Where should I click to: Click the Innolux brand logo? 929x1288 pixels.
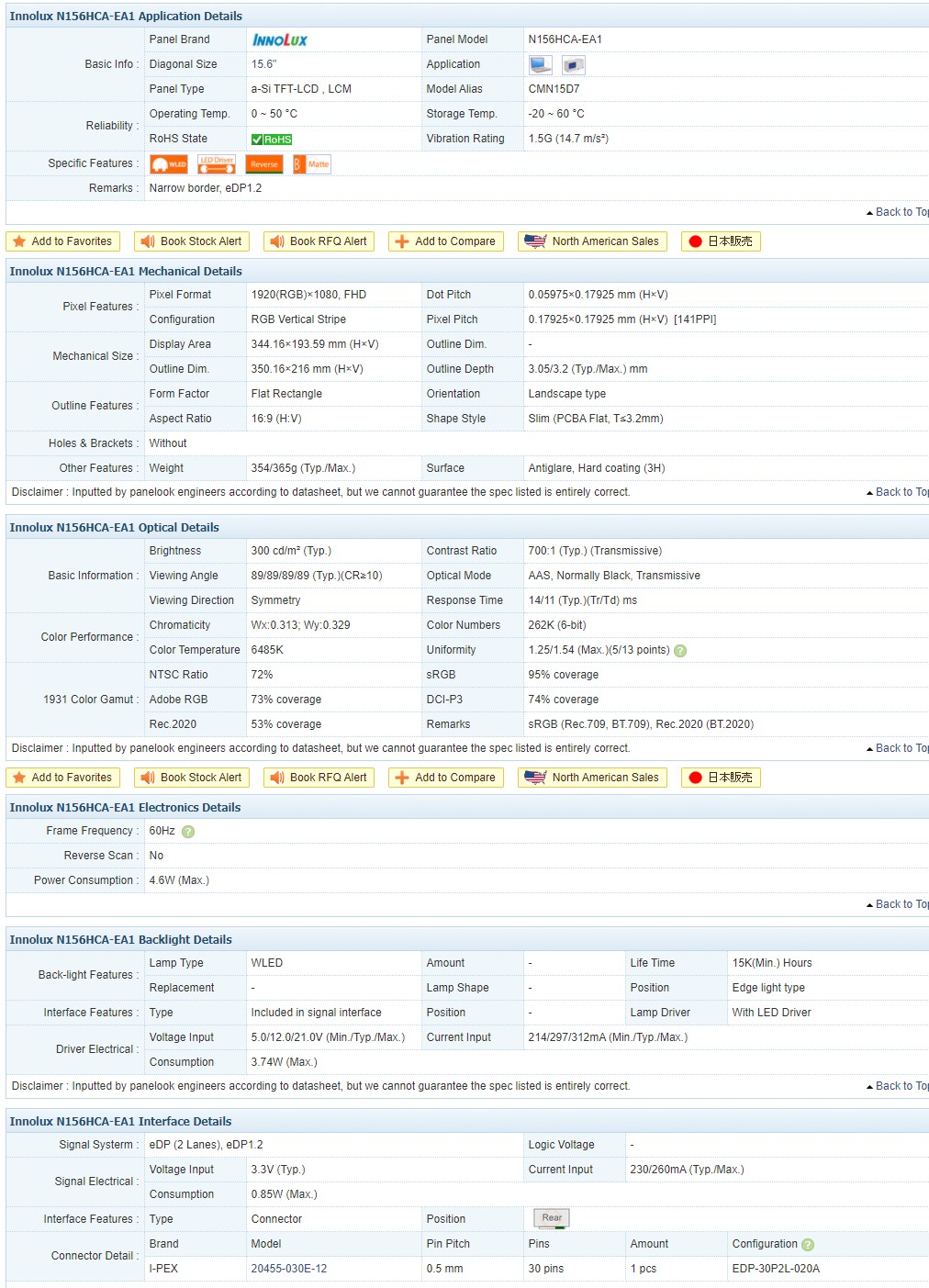(280, 39)
